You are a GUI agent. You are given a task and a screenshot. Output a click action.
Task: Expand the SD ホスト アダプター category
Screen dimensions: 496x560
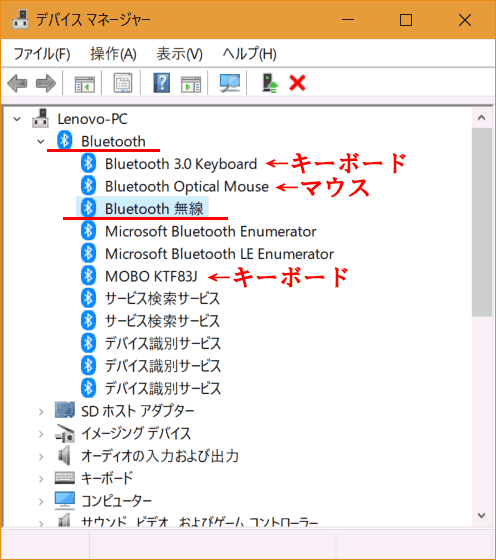pyautogui.click(x=41, y=412)
